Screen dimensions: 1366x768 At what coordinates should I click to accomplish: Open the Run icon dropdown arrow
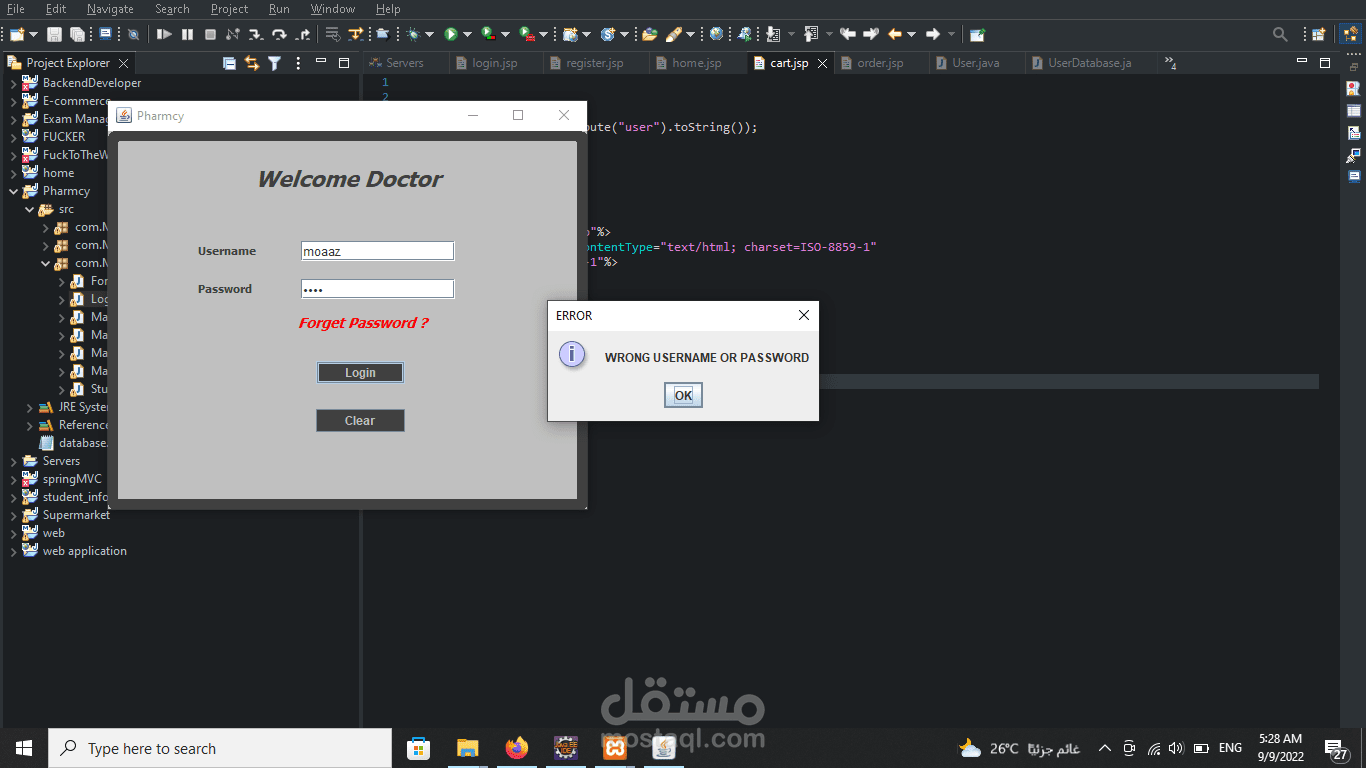coord(467,34)
